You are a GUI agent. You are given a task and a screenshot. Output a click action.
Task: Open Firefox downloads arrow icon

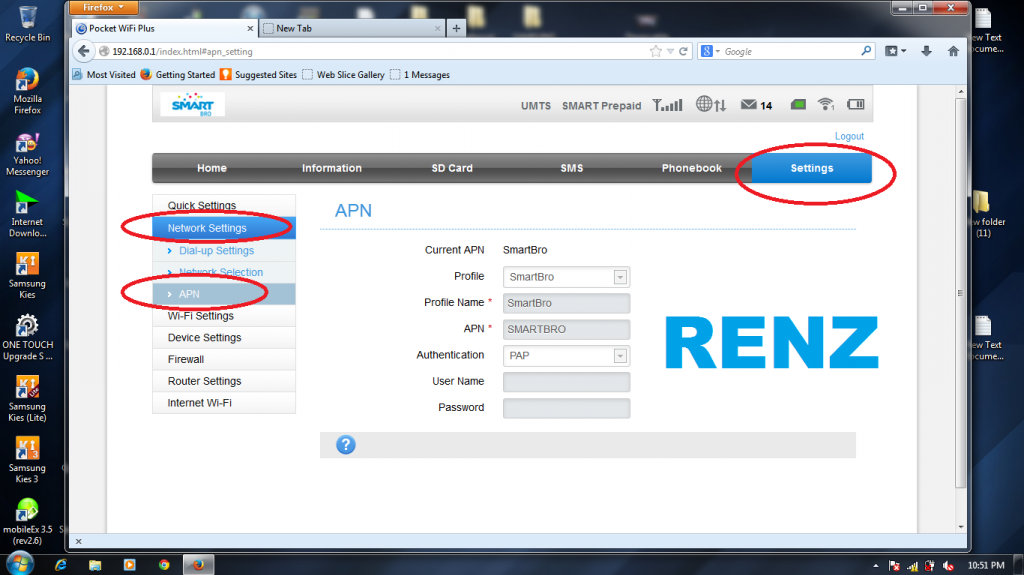tap(926, 51)
